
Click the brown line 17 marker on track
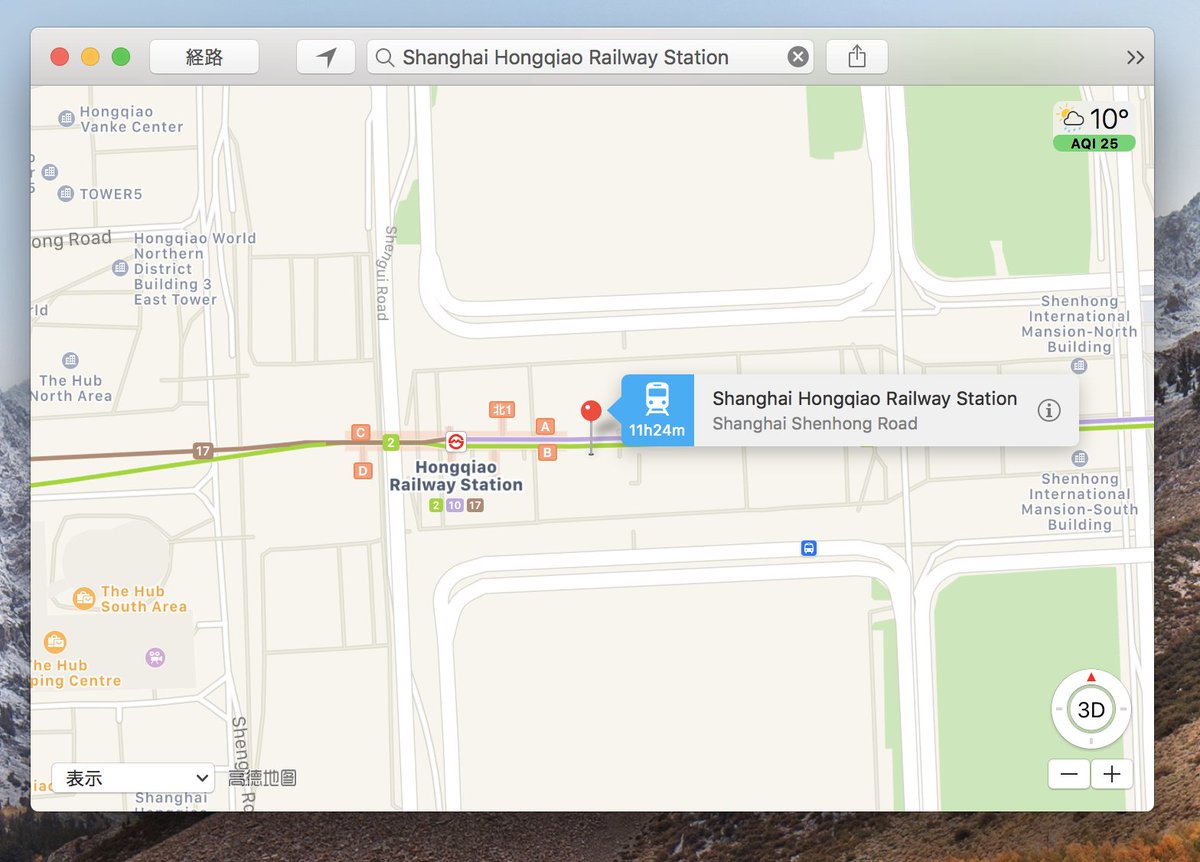[x=203, y=451]
